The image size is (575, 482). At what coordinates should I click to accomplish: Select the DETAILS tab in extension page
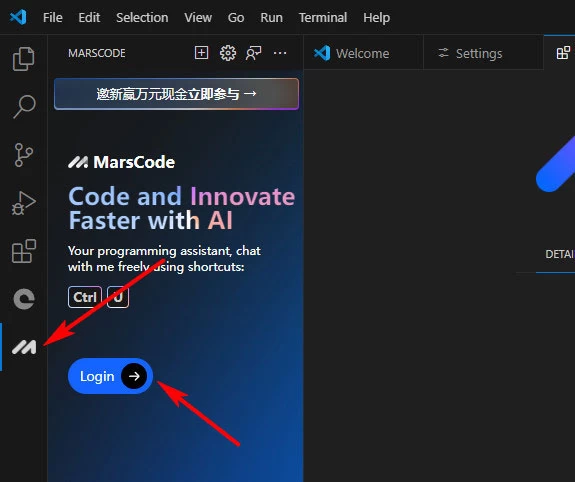(559, 254)
